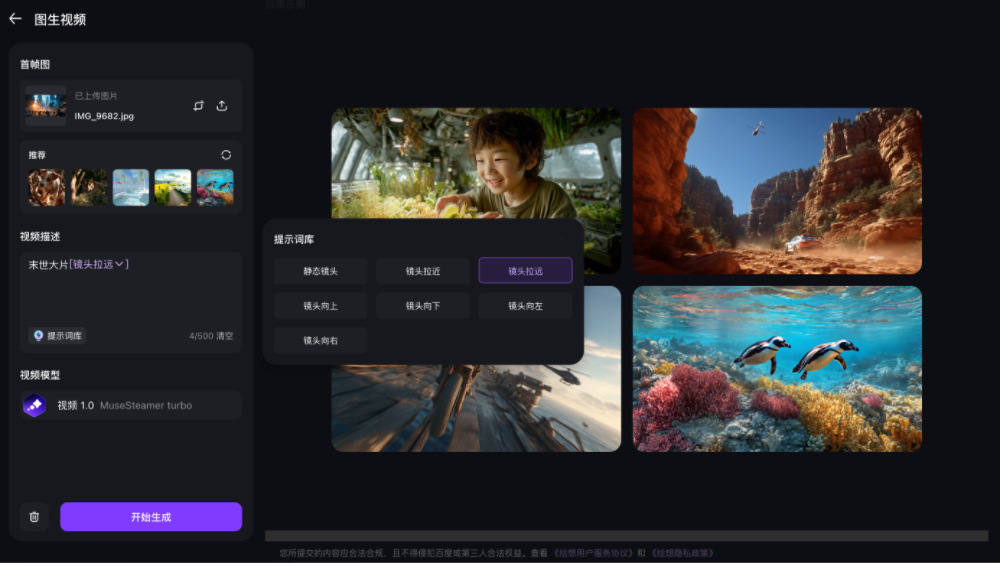Screen dimensions: 1000x563
Task: Expand the [镜头拉远] dropdown in description
Action: (x=119, y=264)
